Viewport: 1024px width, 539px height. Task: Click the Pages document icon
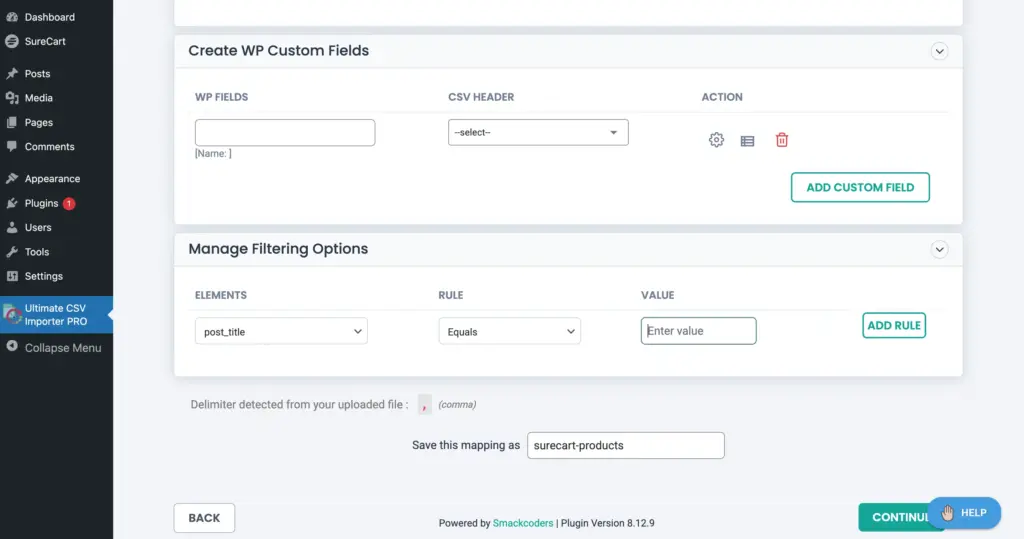pos(12,122)
